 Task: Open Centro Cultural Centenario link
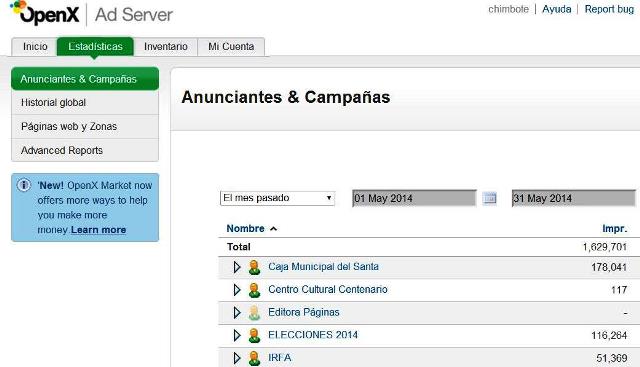coord(328,289)
